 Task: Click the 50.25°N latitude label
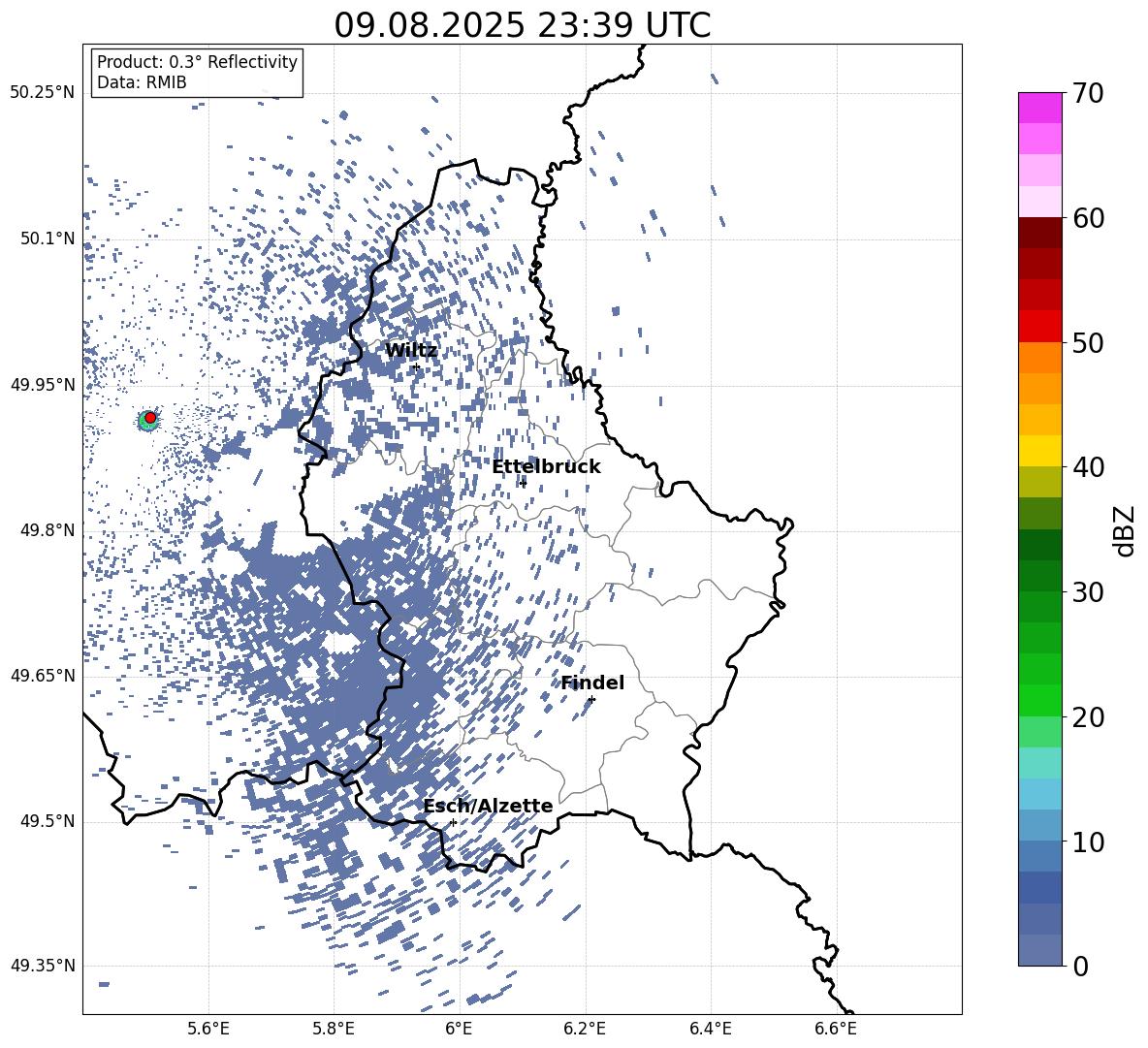pyautogui.click(x=43, y=93)
